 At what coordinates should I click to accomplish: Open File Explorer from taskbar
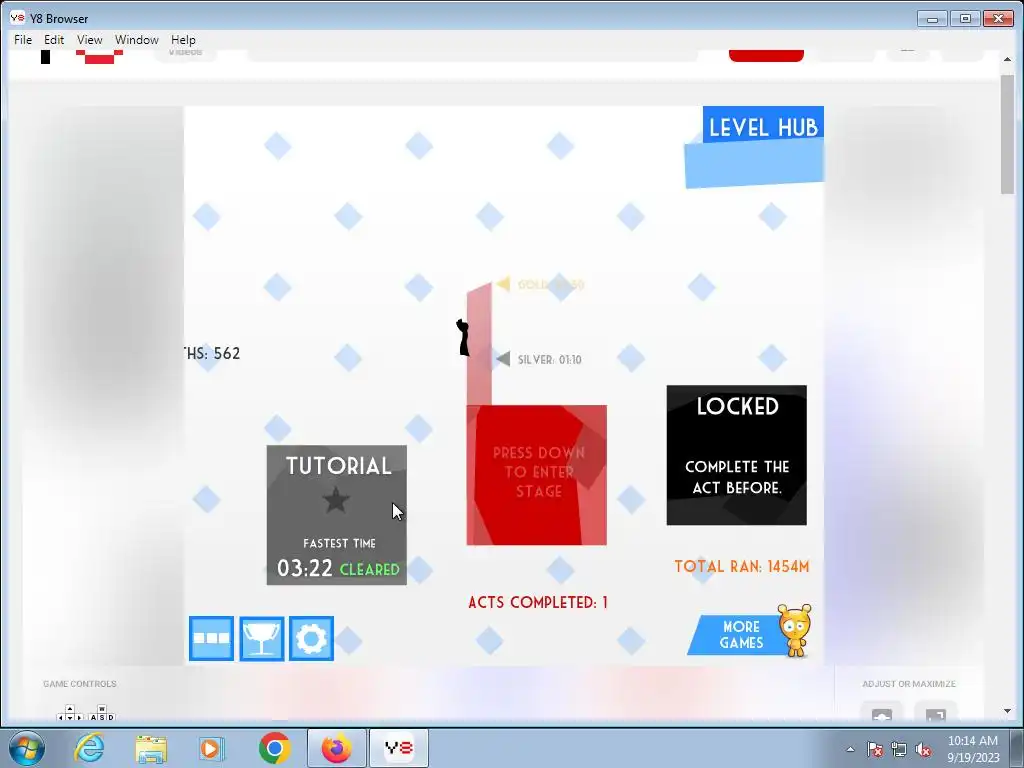point(151,748)
